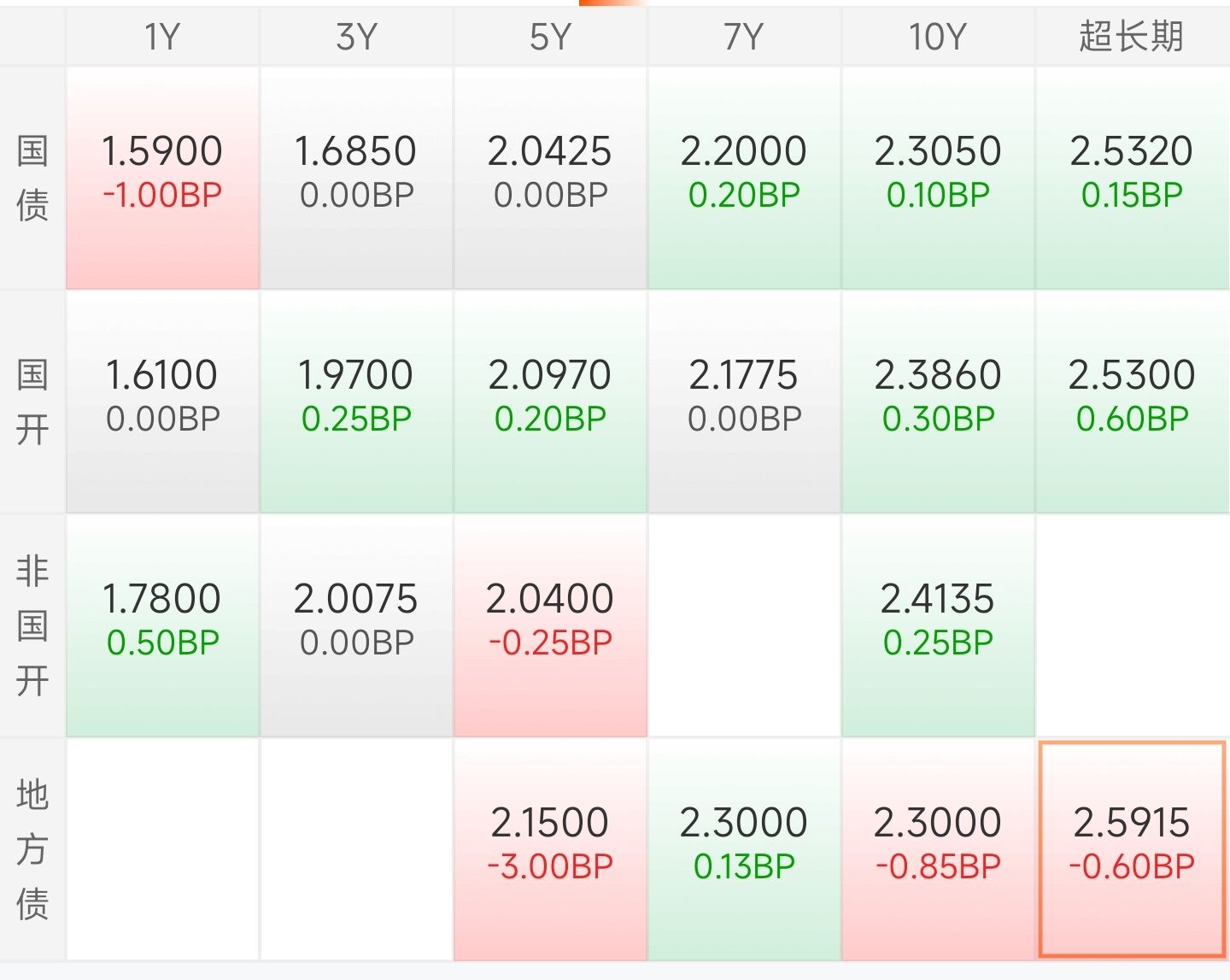This screenshot has height=980, width=1230.
Task: Click the 10Y column header
Action: (x=938, y=37)
